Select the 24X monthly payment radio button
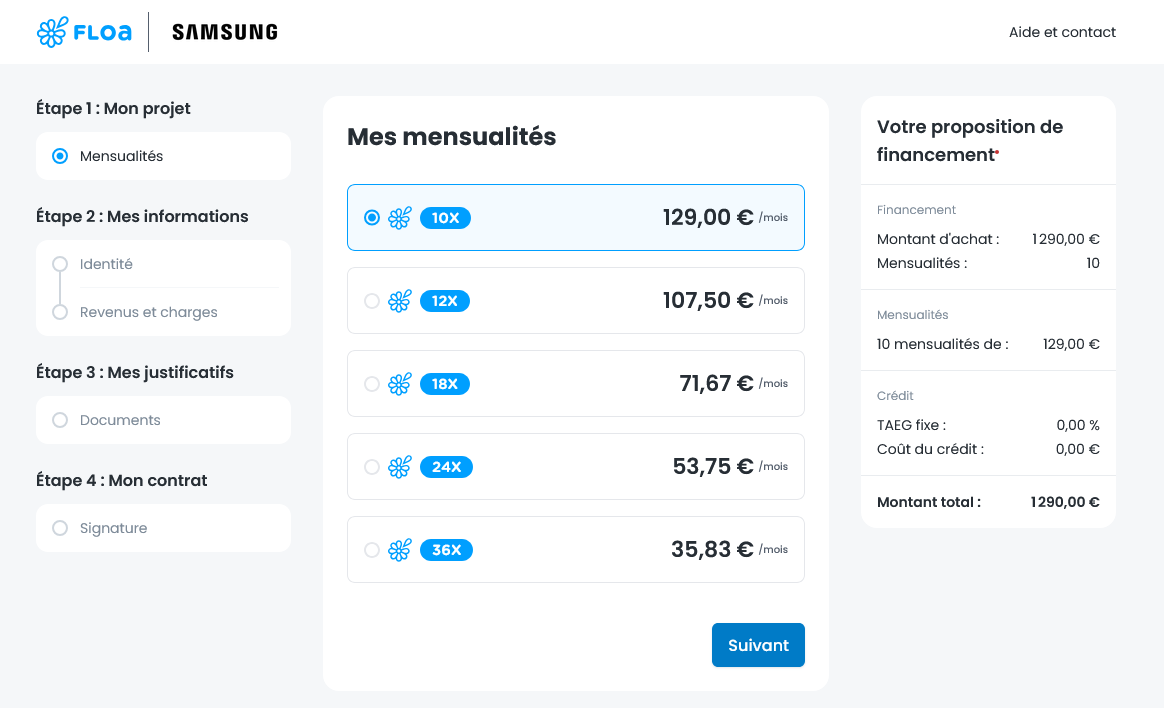The image size is (1164, 708). [372, 467]
